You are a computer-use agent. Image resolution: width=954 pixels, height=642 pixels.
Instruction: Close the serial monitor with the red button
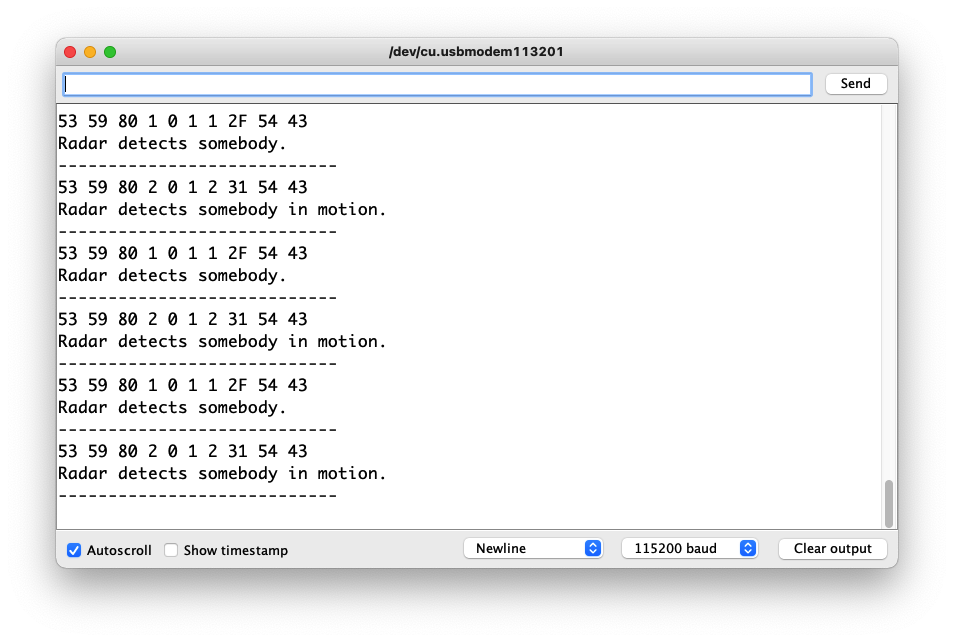(x=70, y=52)
